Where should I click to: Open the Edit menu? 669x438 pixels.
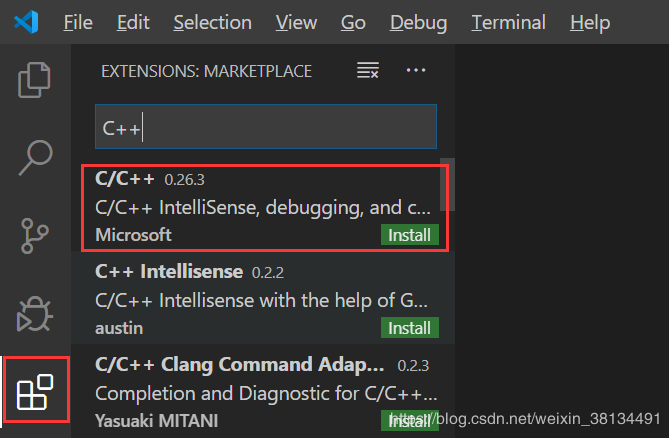click(133, 22)
